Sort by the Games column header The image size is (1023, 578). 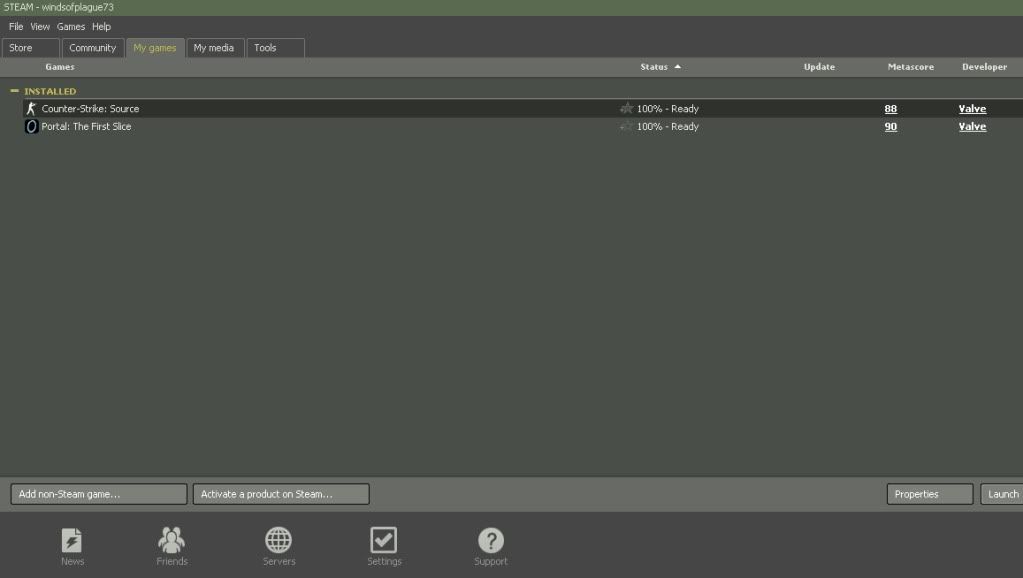coord(59,67)
